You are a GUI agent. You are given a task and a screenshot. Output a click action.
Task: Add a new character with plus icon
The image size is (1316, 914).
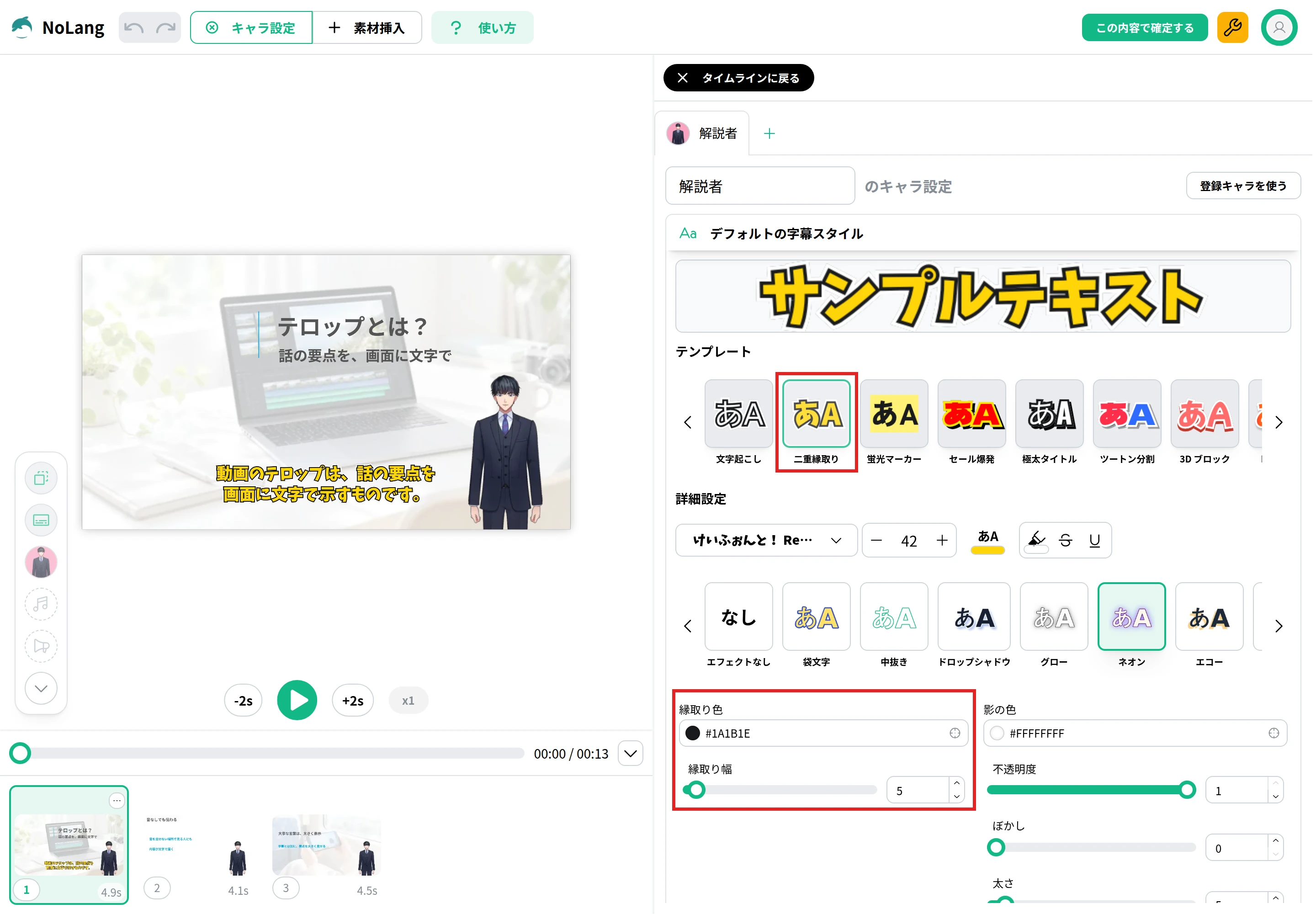[x=769, y=133]
